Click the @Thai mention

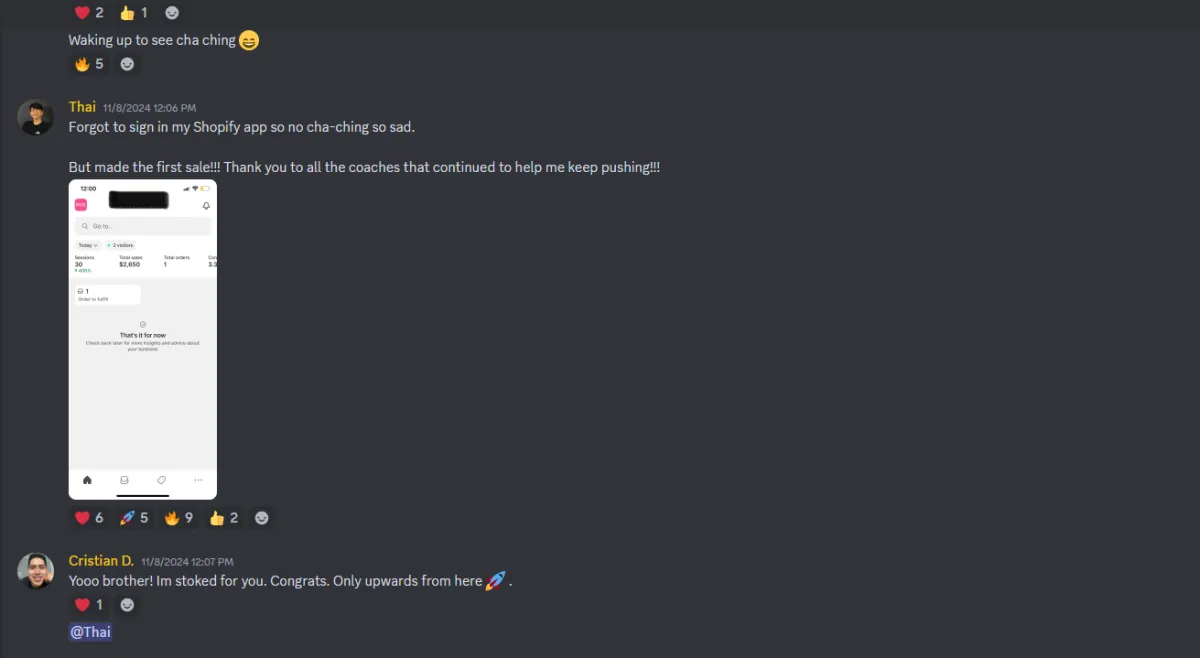click(90, 632)
